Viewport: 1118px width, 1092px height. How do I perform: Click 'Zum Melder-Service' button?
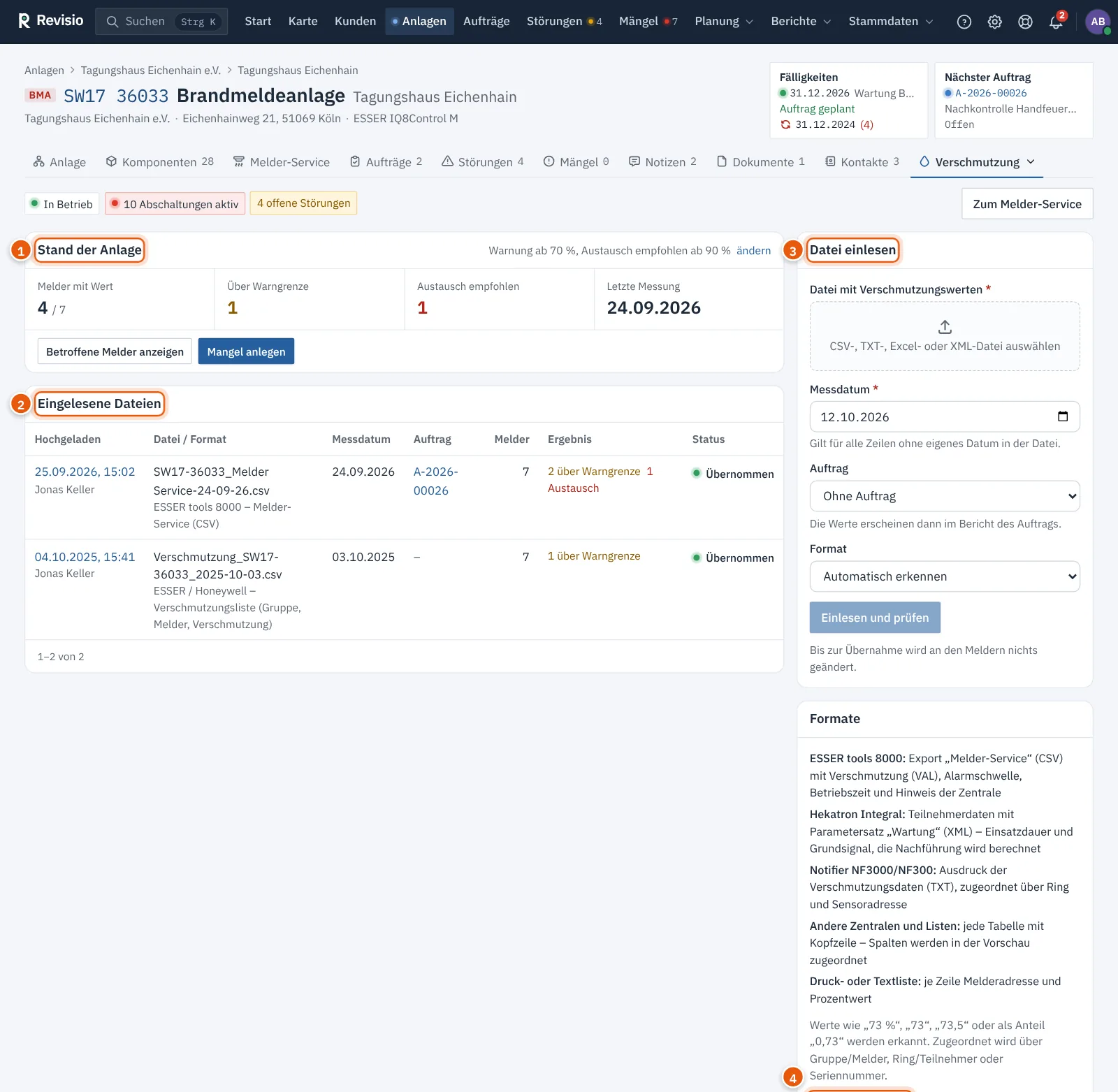pyautogui.click(x=1027, y=204)
